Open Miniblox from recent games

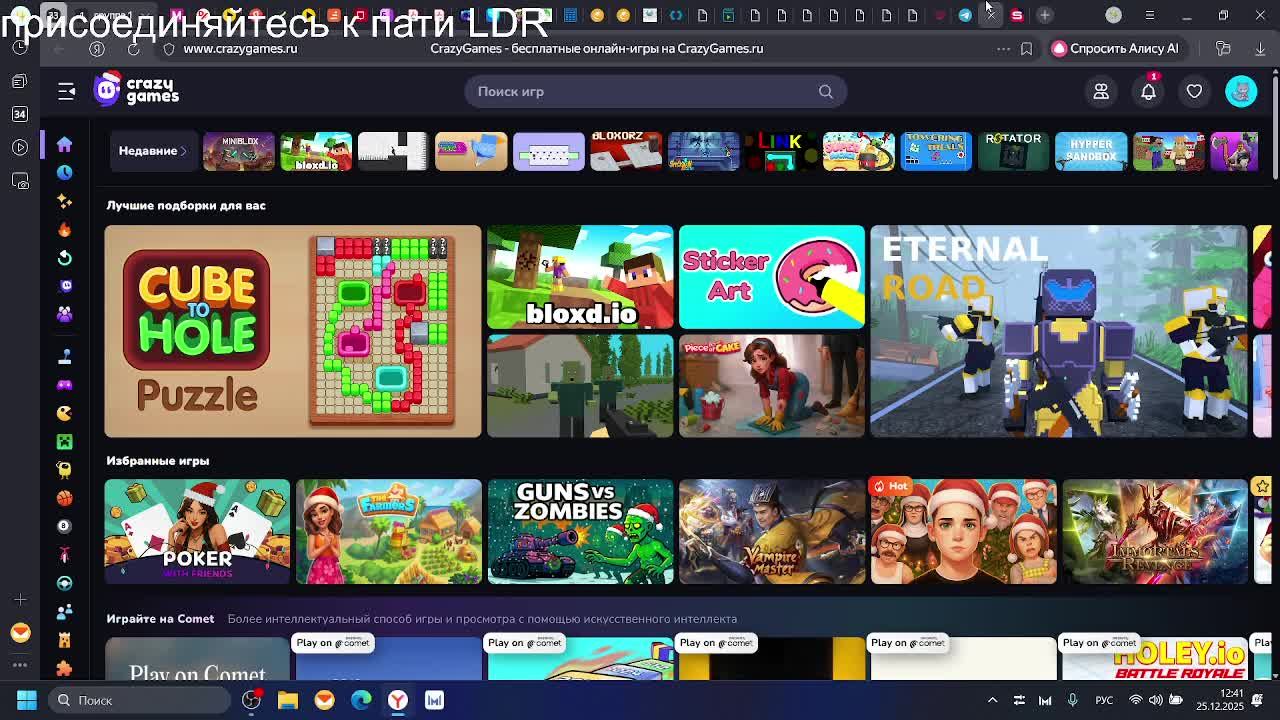[238, 151]
